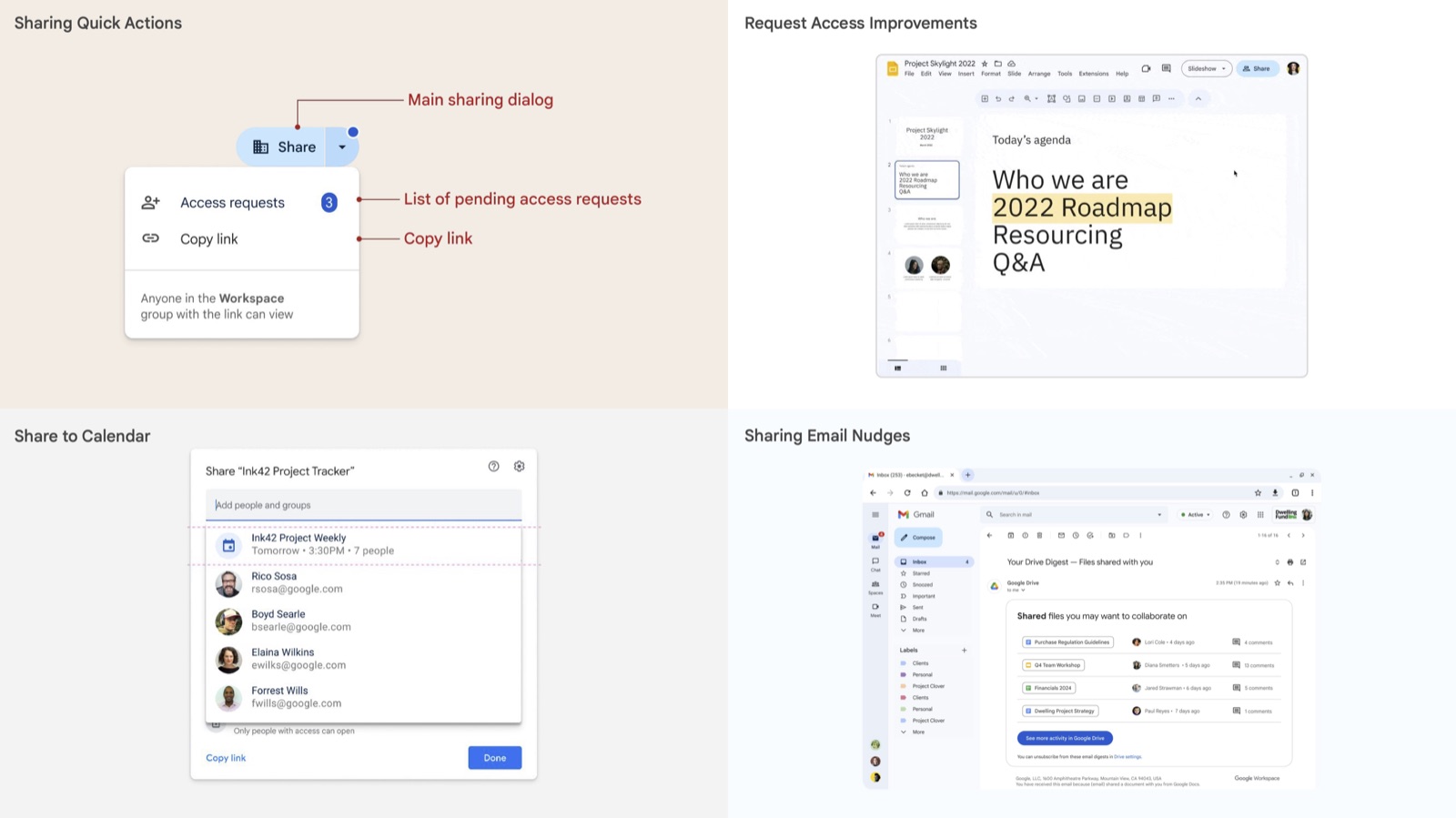This screenshot has height=818, width=1456.
Task: Open Gmail main menu hamburger icon
Action: tap(875, 514)
